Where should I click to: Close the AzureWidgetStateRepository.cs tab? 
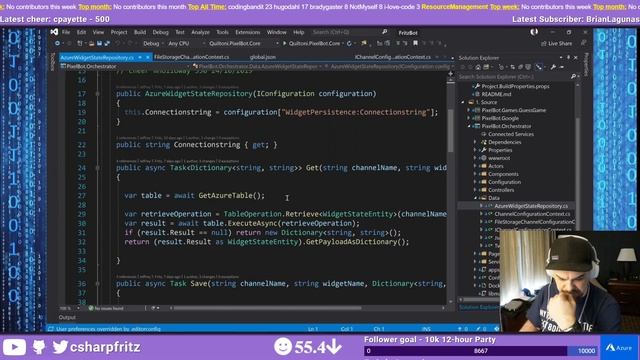(x=148, y=58)
